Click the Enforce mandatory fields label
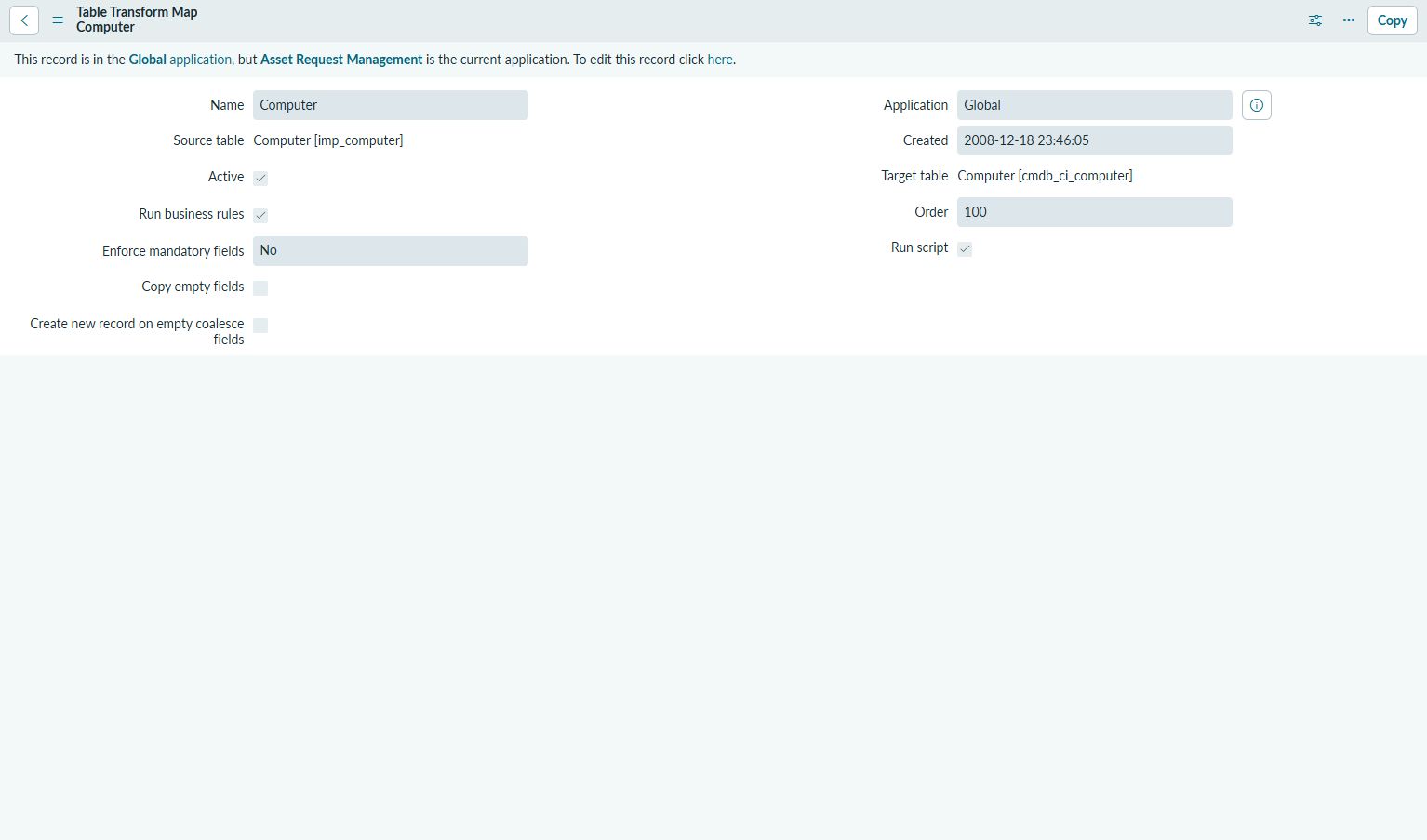The width and height of the screenshot is (1427, 840). click(173, 251)
